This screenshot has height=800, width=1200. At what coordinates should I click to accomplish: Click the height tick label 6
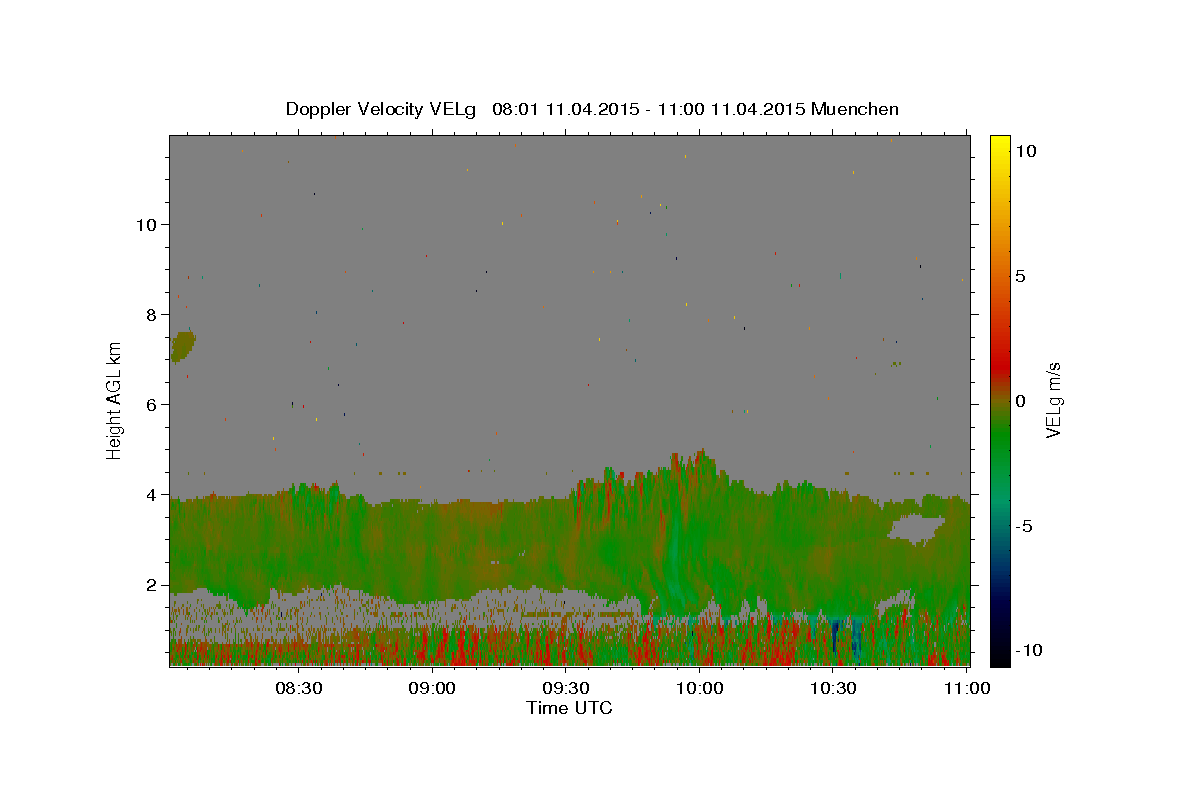153,404
